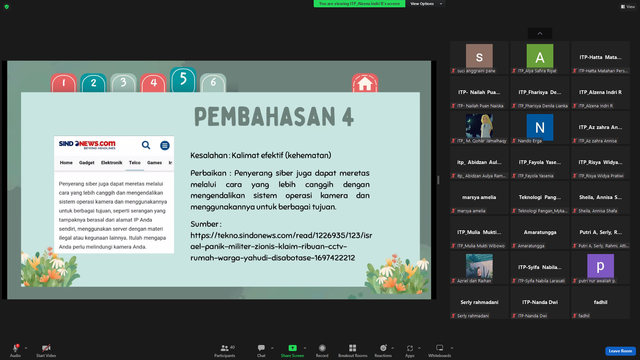Click the View layout button
This screenshot has width=640, height=360.
click(628, 7)
